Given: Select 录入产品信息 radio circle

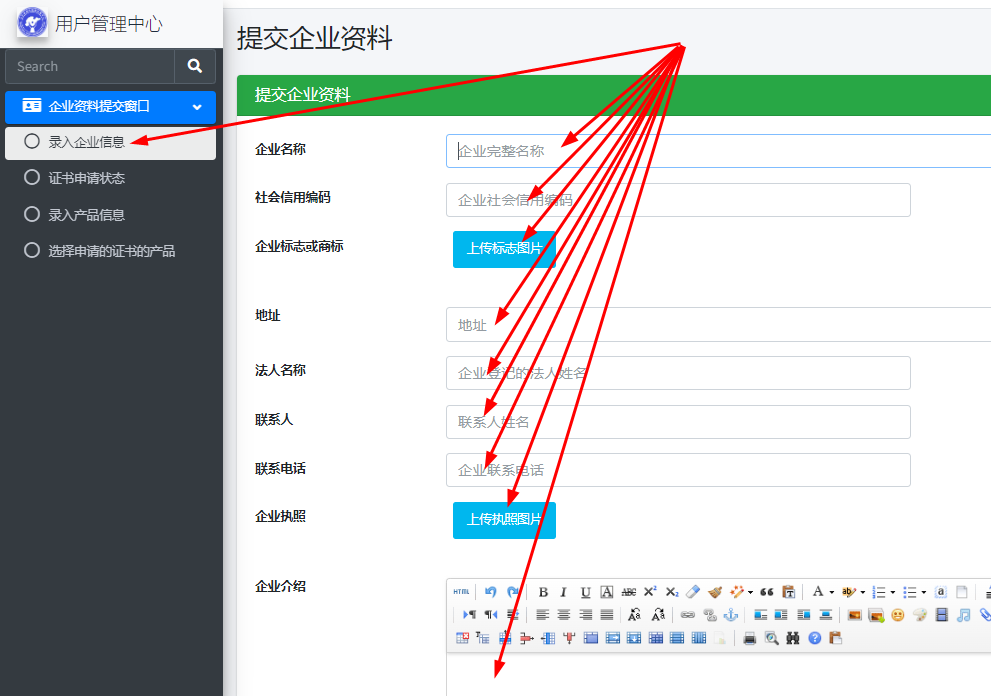Looking at the screenshot, I should click(32, 214).
